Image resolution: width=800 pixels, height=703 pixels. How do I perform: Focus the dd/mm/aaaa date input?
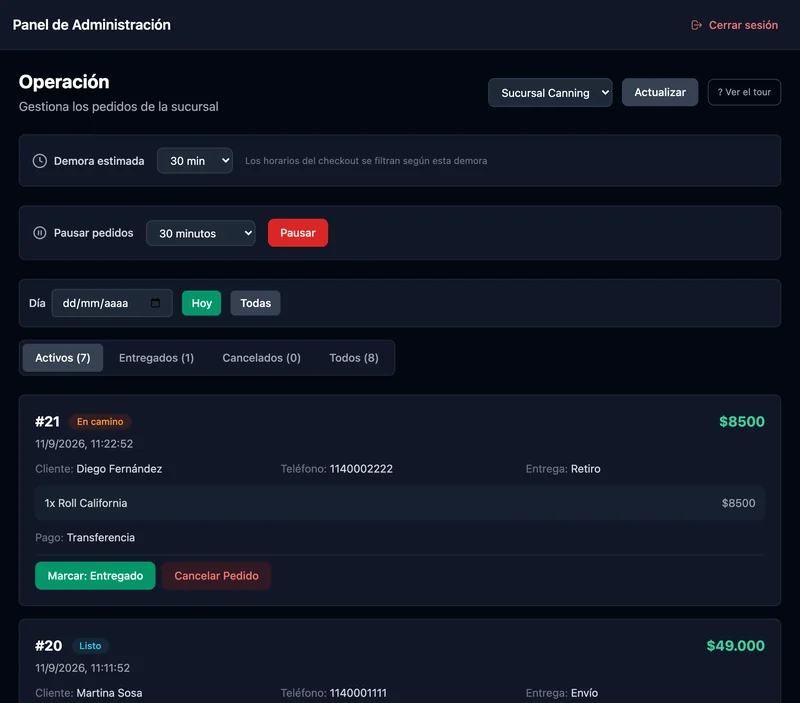pyautogui.click(x=112, y=303)
